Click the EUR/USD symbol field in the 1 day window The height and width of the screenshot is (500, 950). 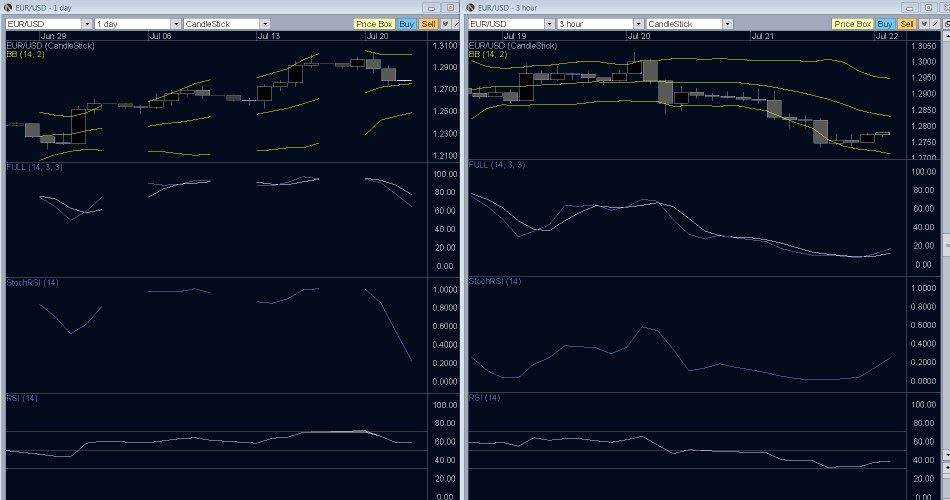point(43,24)
